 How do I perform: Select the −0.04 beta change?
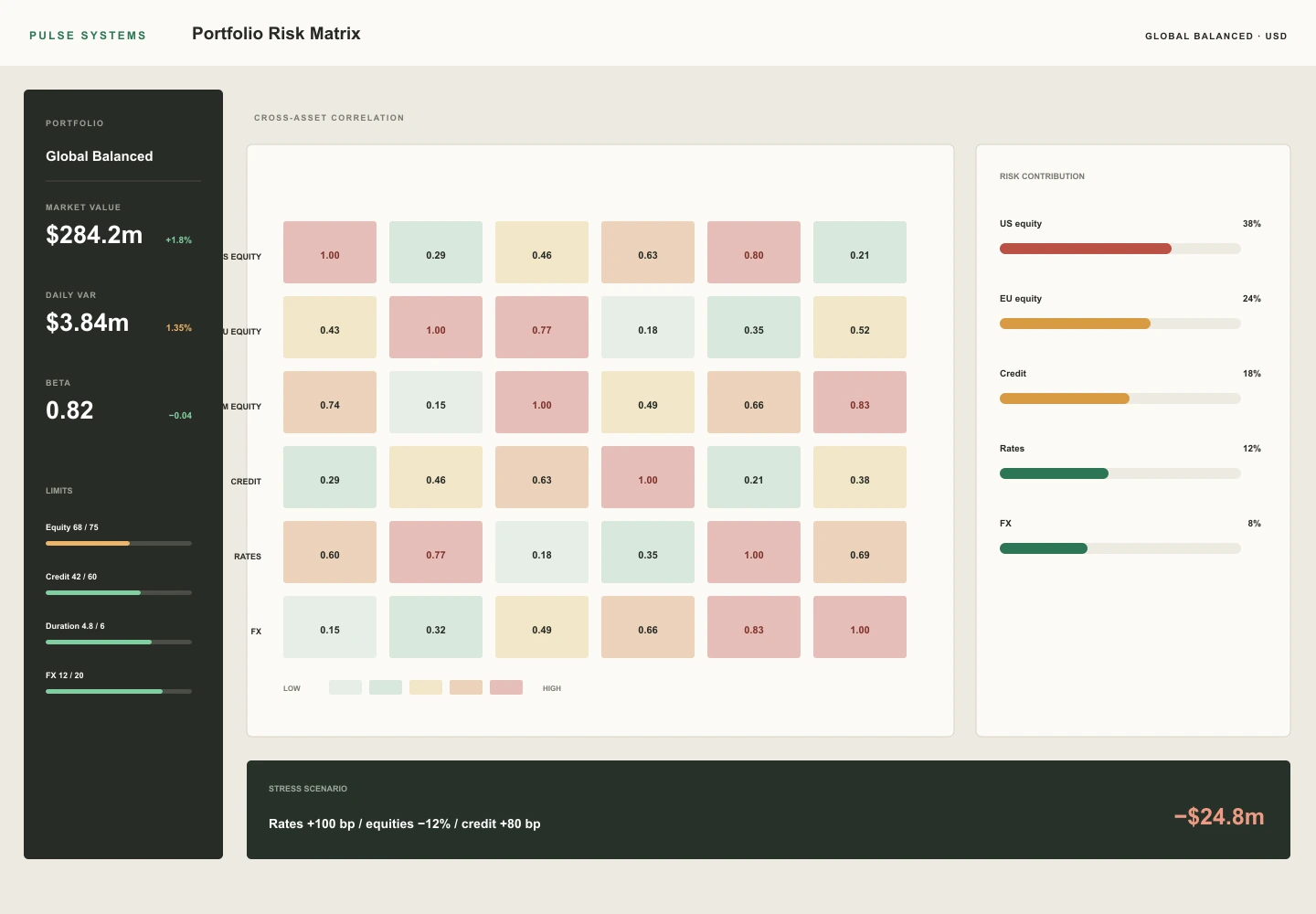pos(180,416)
